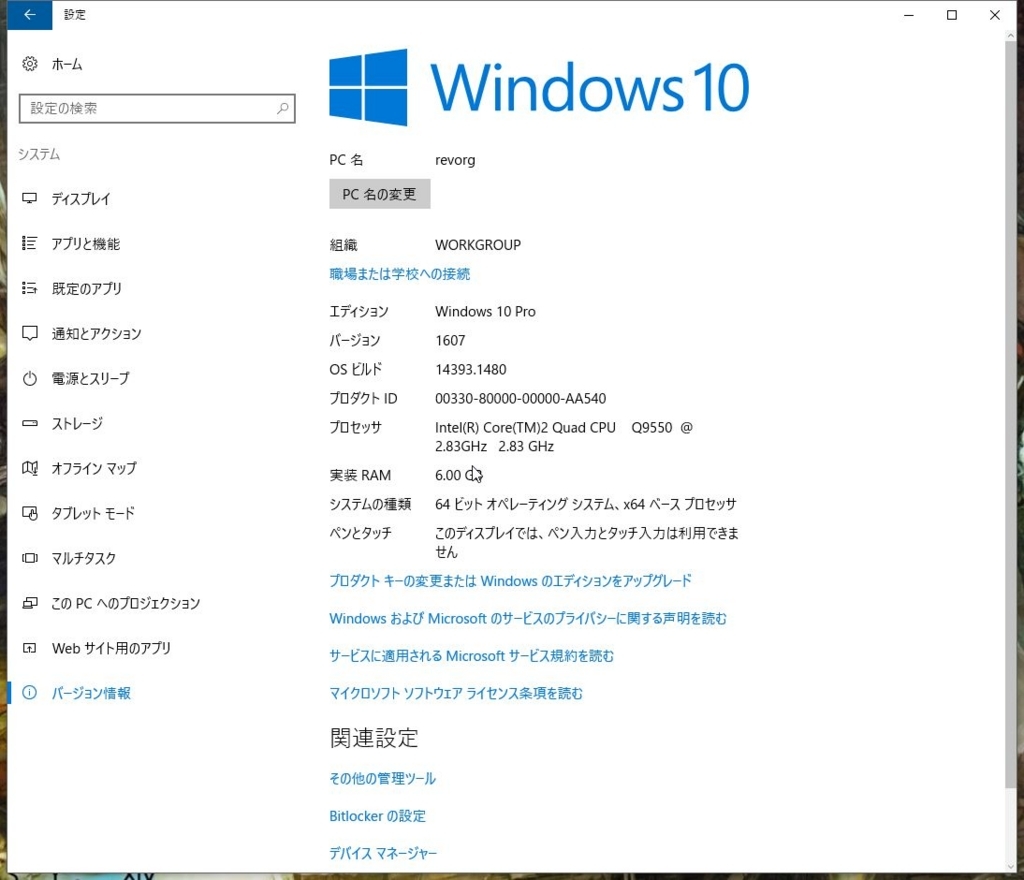
Task: Click the PC 名の変更 button
Action: pyautogui.click(x=379, y=193)
